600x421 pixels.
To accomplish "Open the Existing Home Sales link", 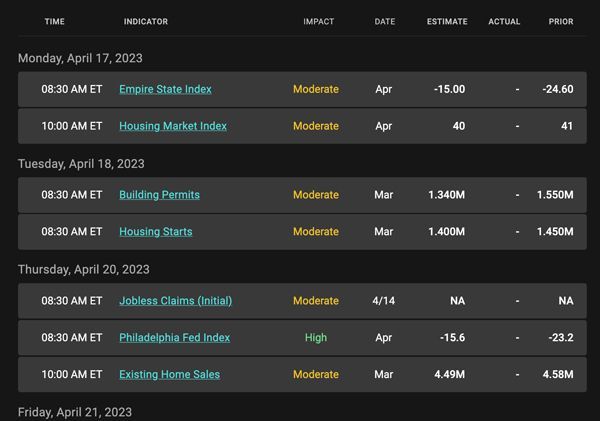I will click(x=170, y=374).
